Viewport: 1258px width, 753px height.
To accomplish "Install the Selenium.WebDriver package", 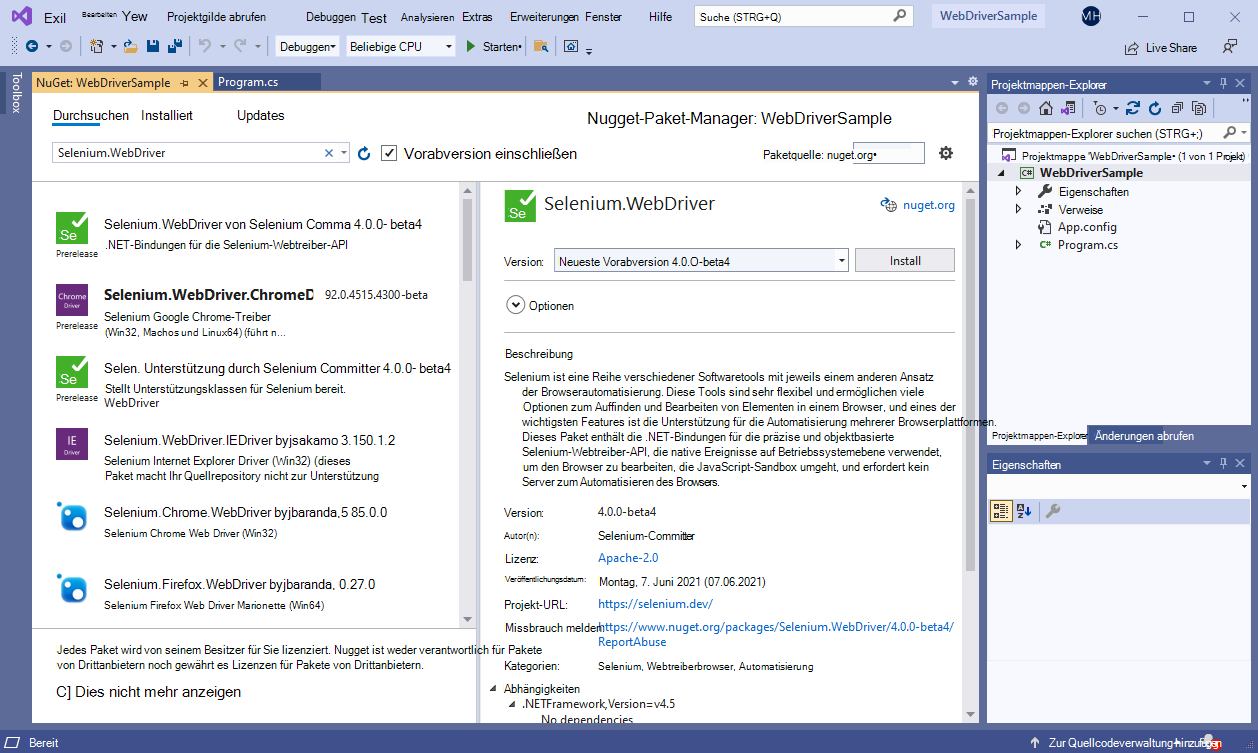I will point(903,259).
